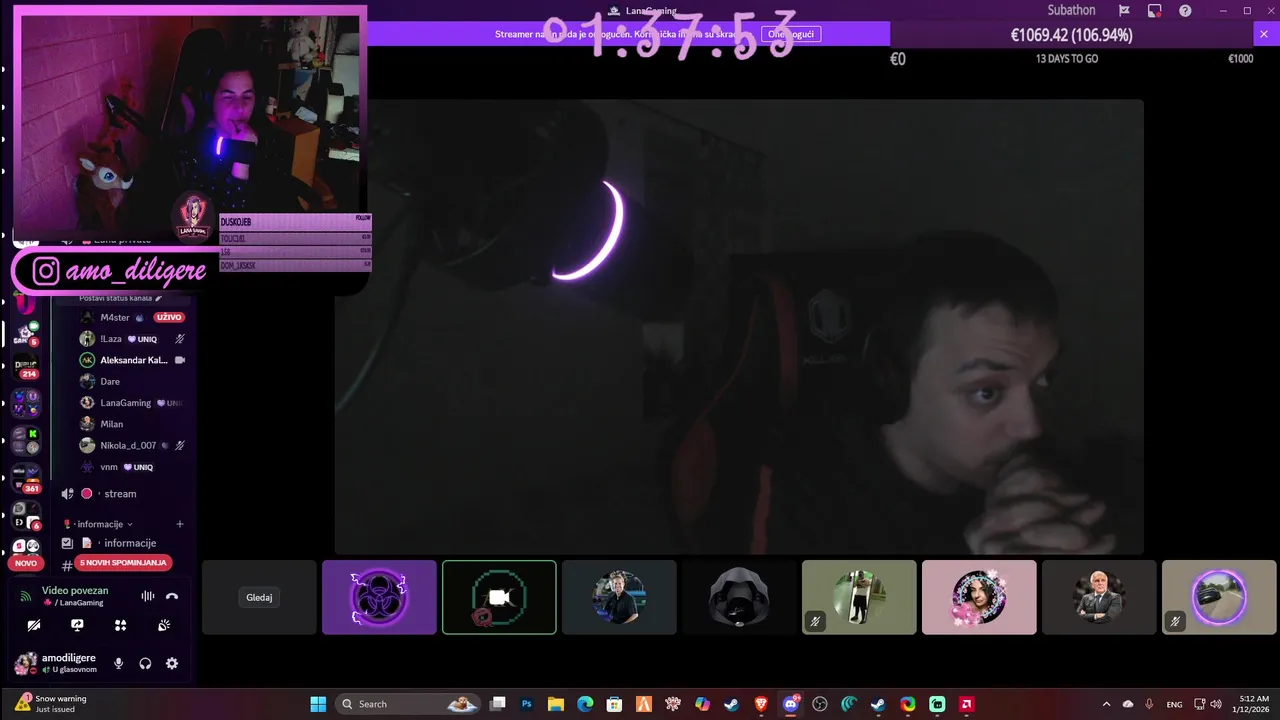Viewport: 1280px width, 720px height.
Task: Disconnect from voice with hang-up icon
Action: click(172, 596)
